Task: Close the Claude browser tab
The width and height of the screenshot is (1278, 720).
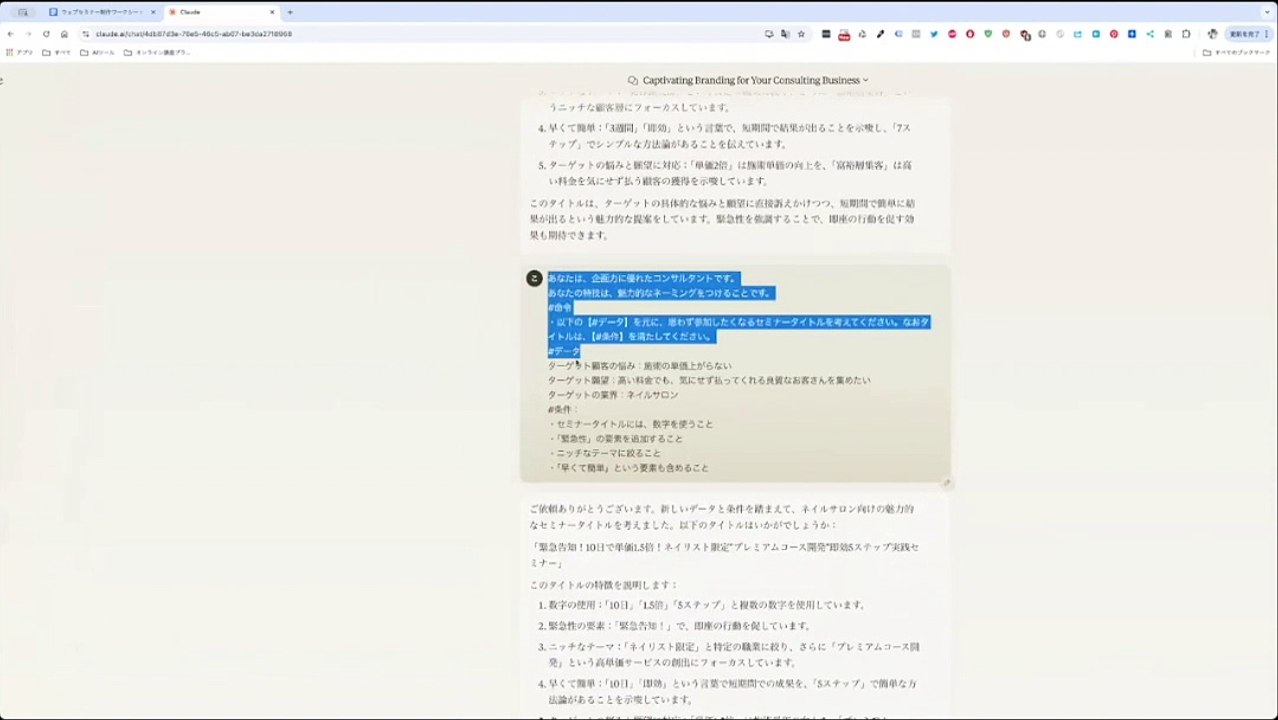Action: [271, 12]
